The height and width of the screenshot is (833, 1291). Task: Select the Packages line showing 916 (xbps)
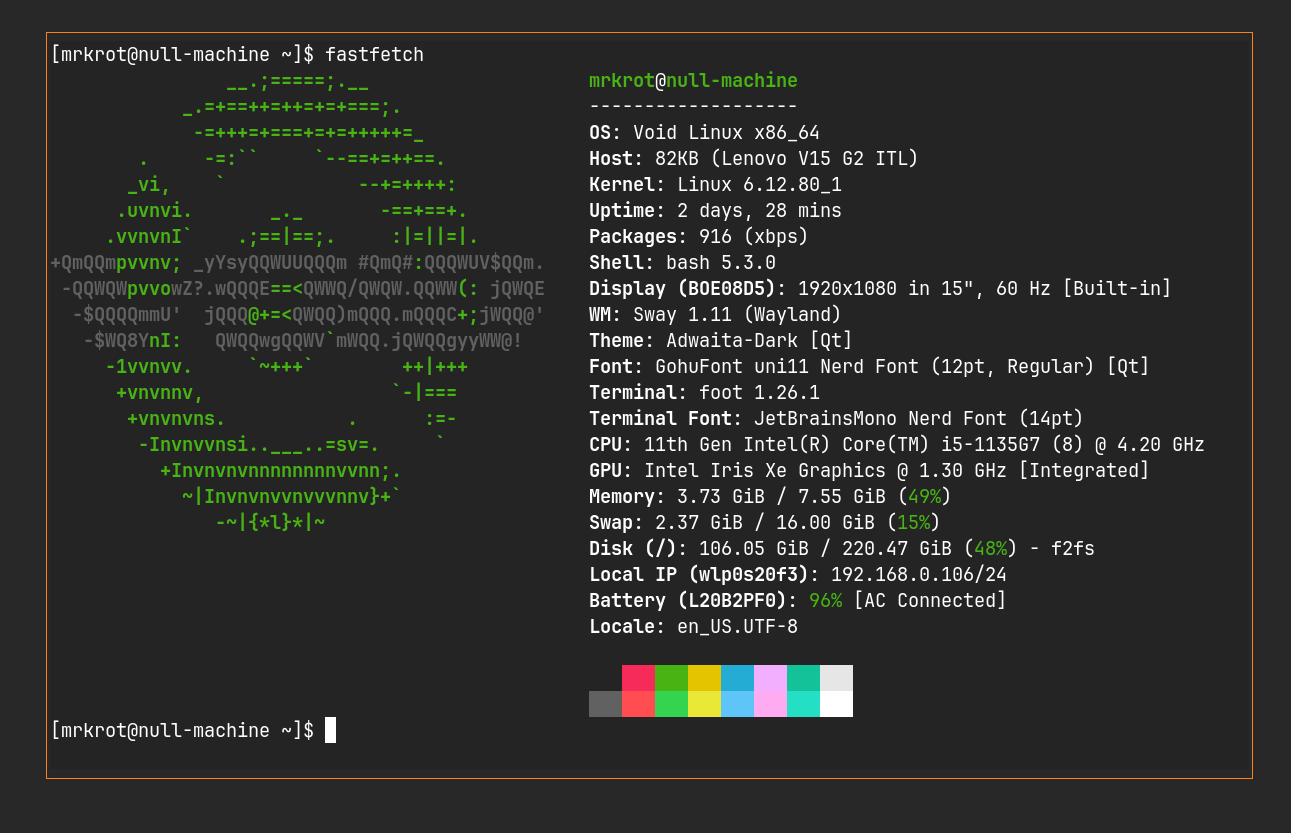pos(699,237)
